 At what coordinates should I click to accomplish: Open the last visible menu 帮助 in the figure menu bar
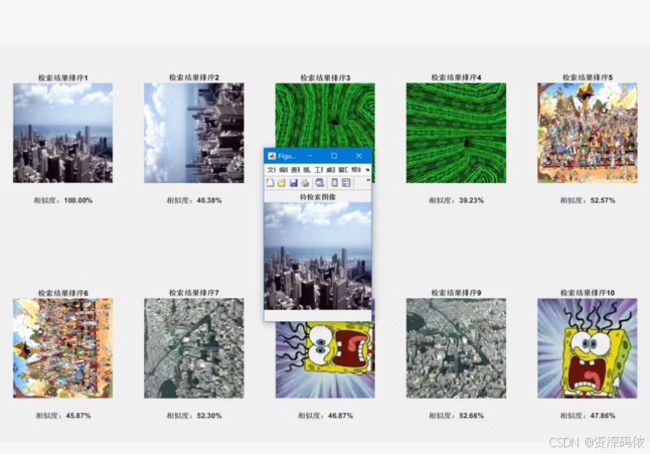356,170
